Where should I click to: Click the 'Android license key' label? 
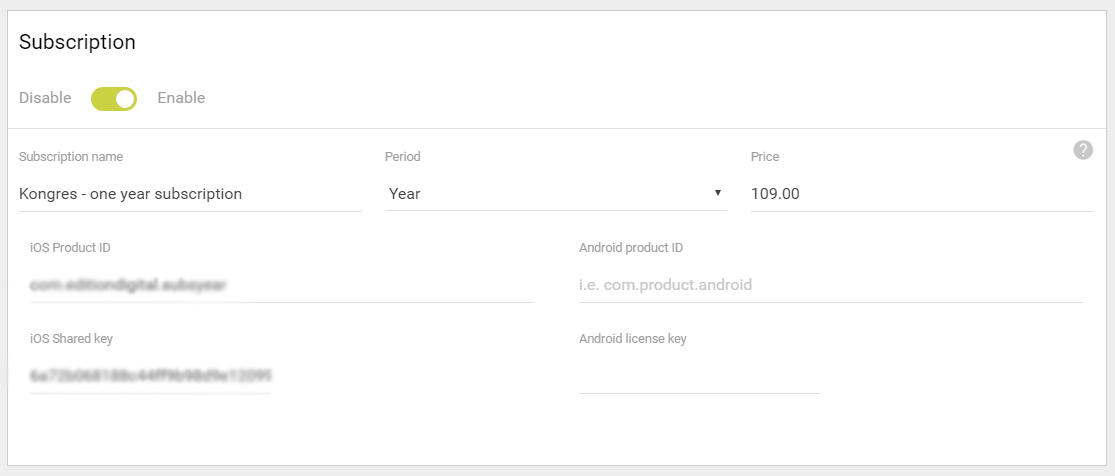633,339
